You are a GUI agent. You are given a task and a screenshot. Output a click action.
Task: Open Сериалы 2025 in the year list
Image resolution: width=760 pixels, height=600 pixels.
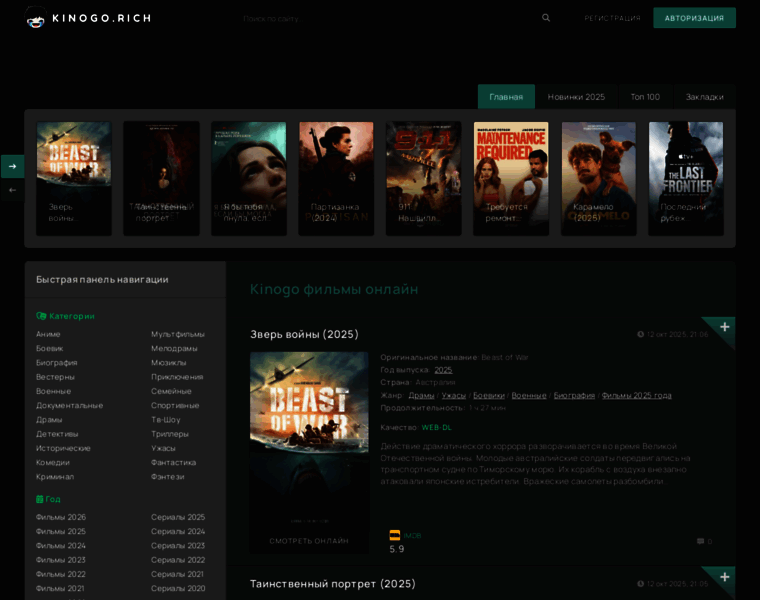point(178,517)
